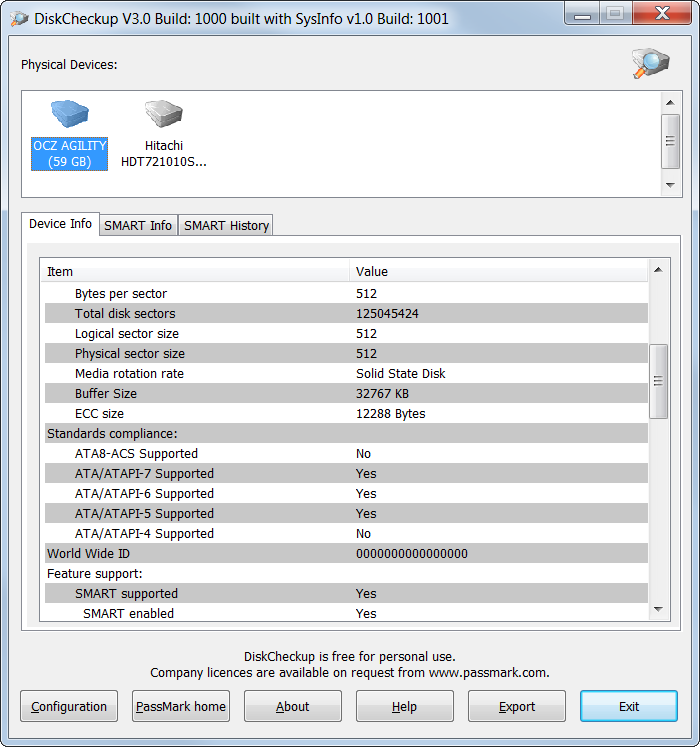Screen dimensions: 700x747
Task: Click the DiskCheckup title bar app icon
Action: tap(19, 19)
